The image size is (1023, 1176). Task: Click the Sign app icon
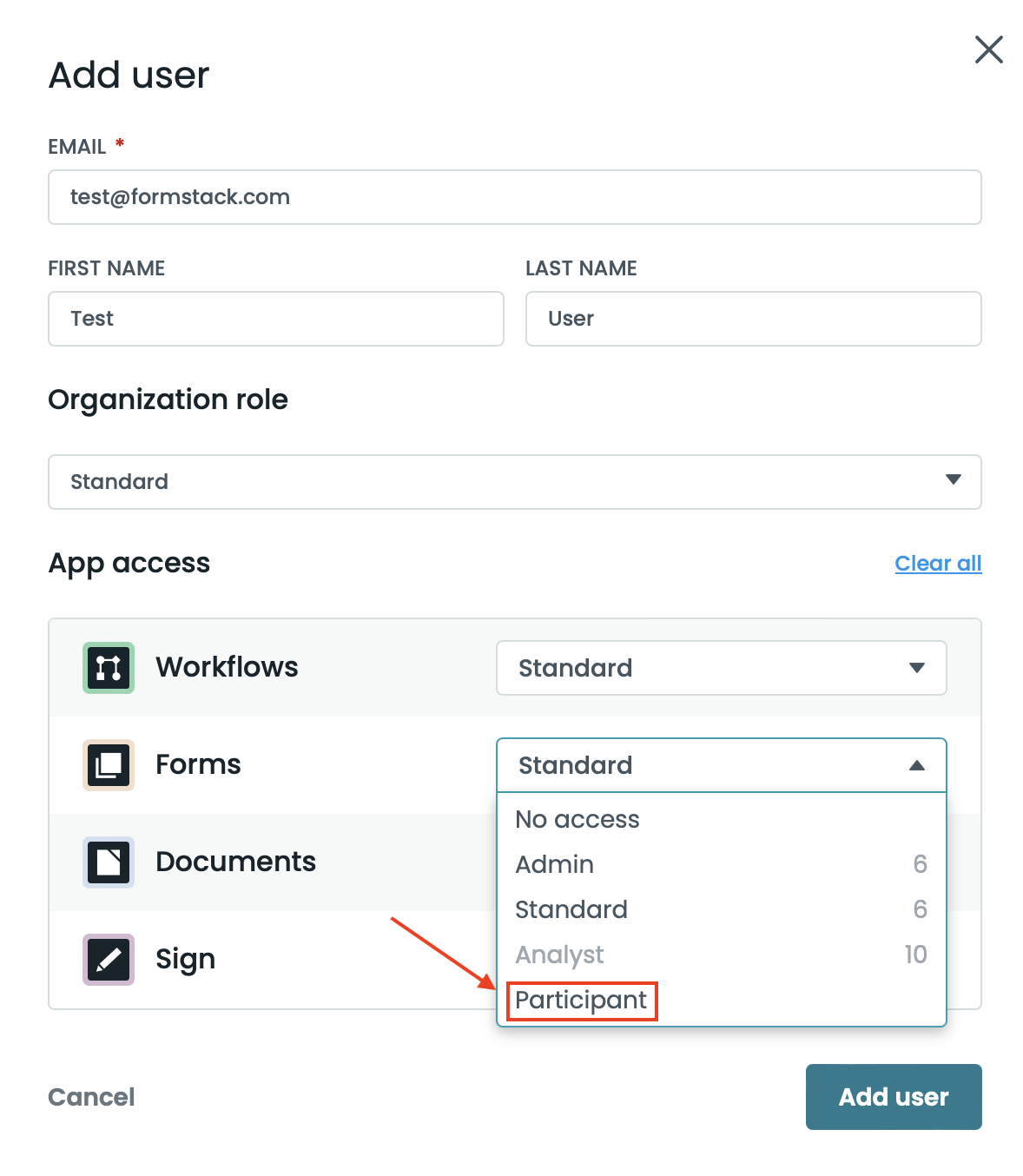point(109,960)
